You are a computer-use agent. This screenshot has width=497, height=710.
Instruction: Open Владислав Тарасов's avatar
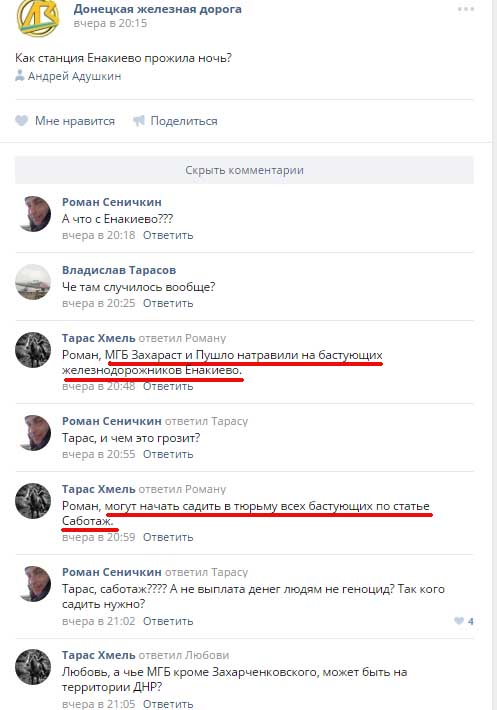33,282
